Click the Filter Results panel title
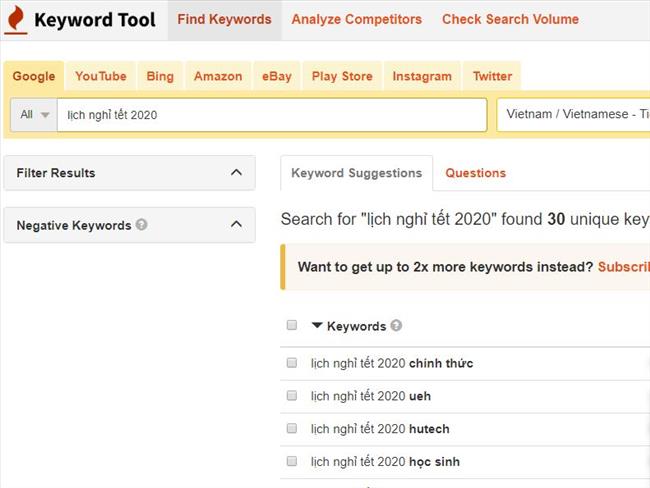Viewport: 650px width, 488px height. point(56,173)
